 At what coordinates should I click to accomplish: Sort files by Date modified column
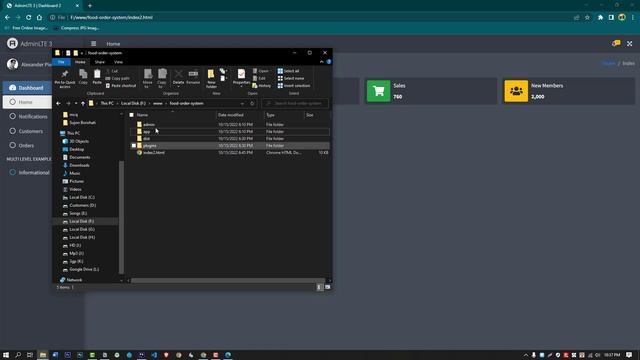click(x=231, y=115)
